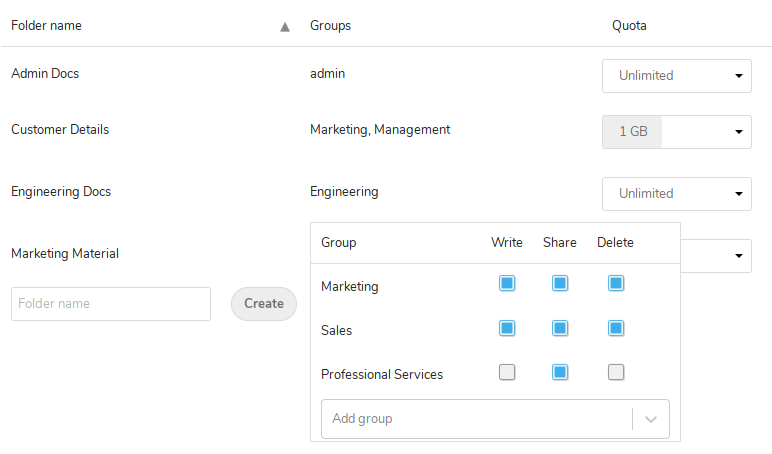Click the Create folder button
This screenshot has height=454, width=772.
pyautogui.click(x=263, y=304)
